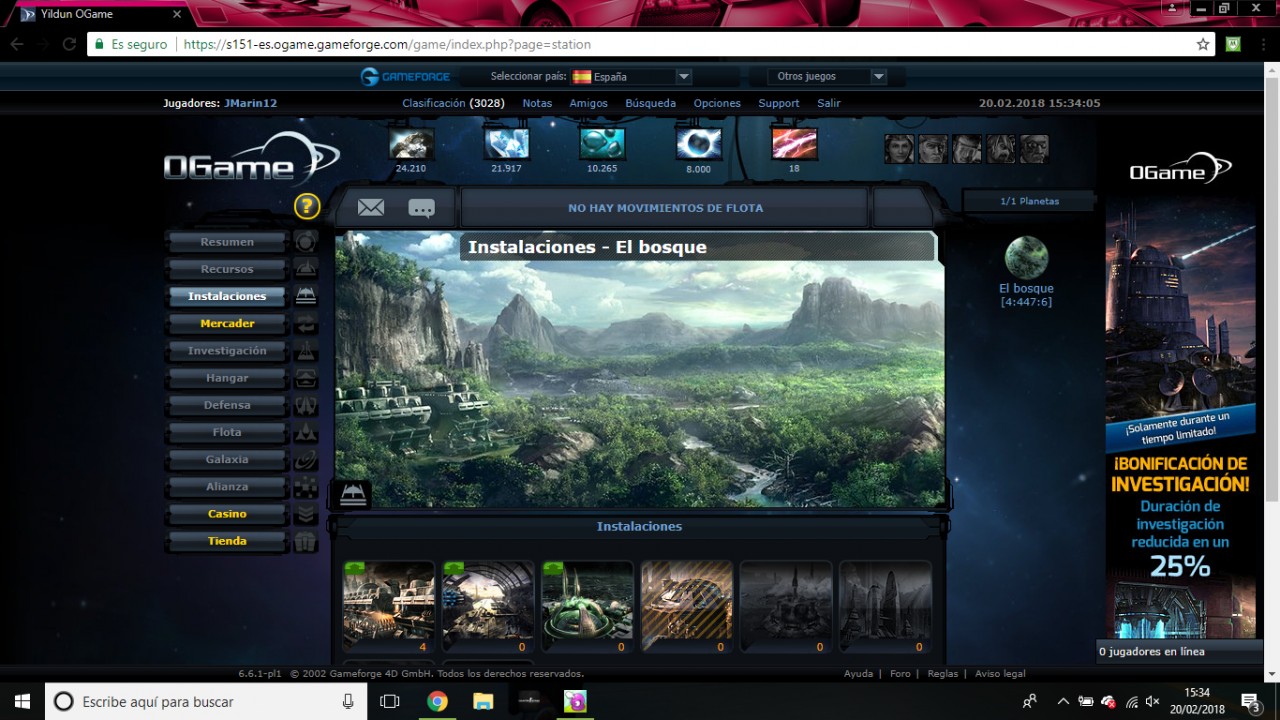Click the yellow question mark help icon
This screenshot has height=720, width=1280.
click(x=307, y=207)
